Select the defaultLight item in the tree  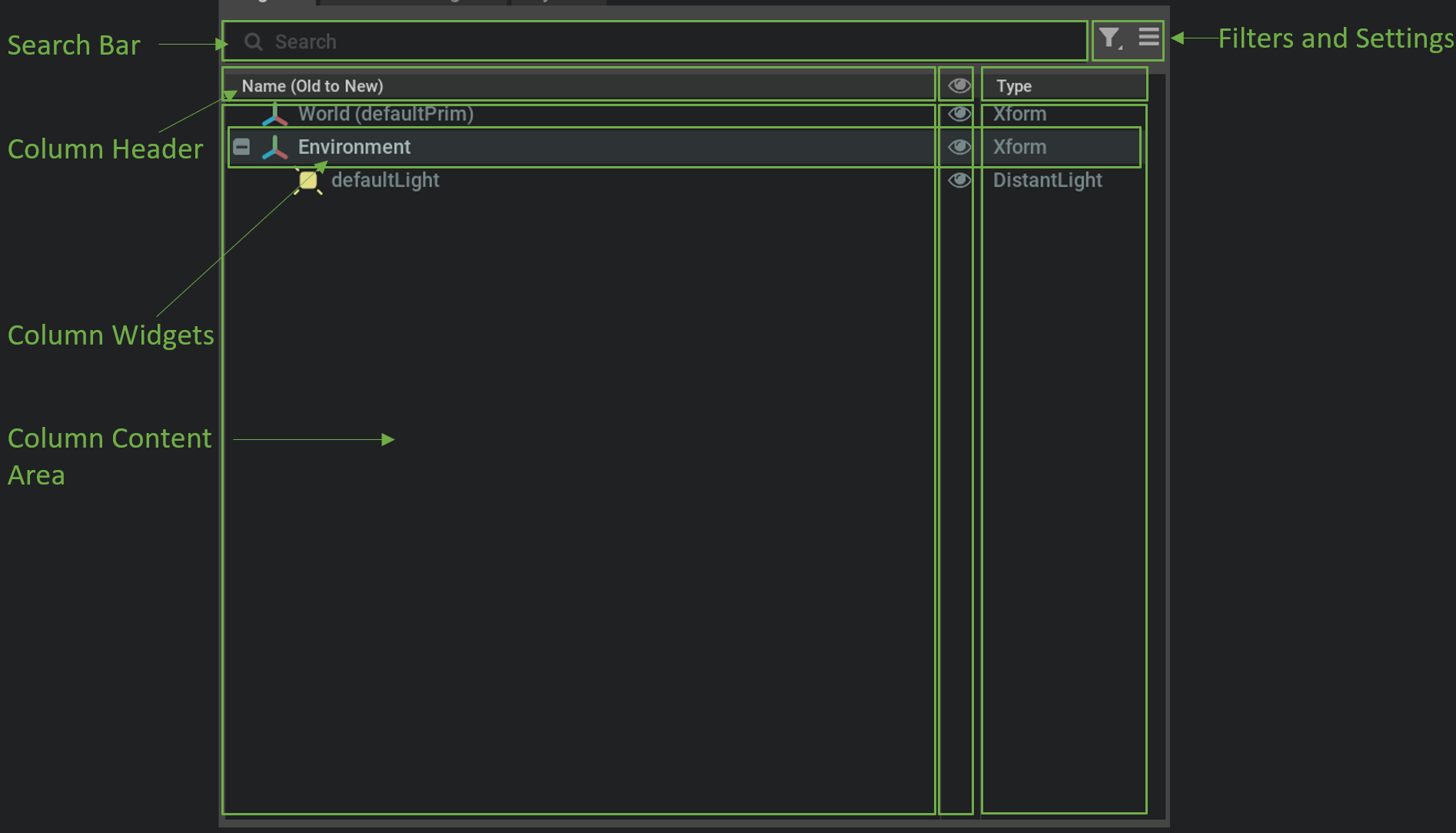[384, 180]
